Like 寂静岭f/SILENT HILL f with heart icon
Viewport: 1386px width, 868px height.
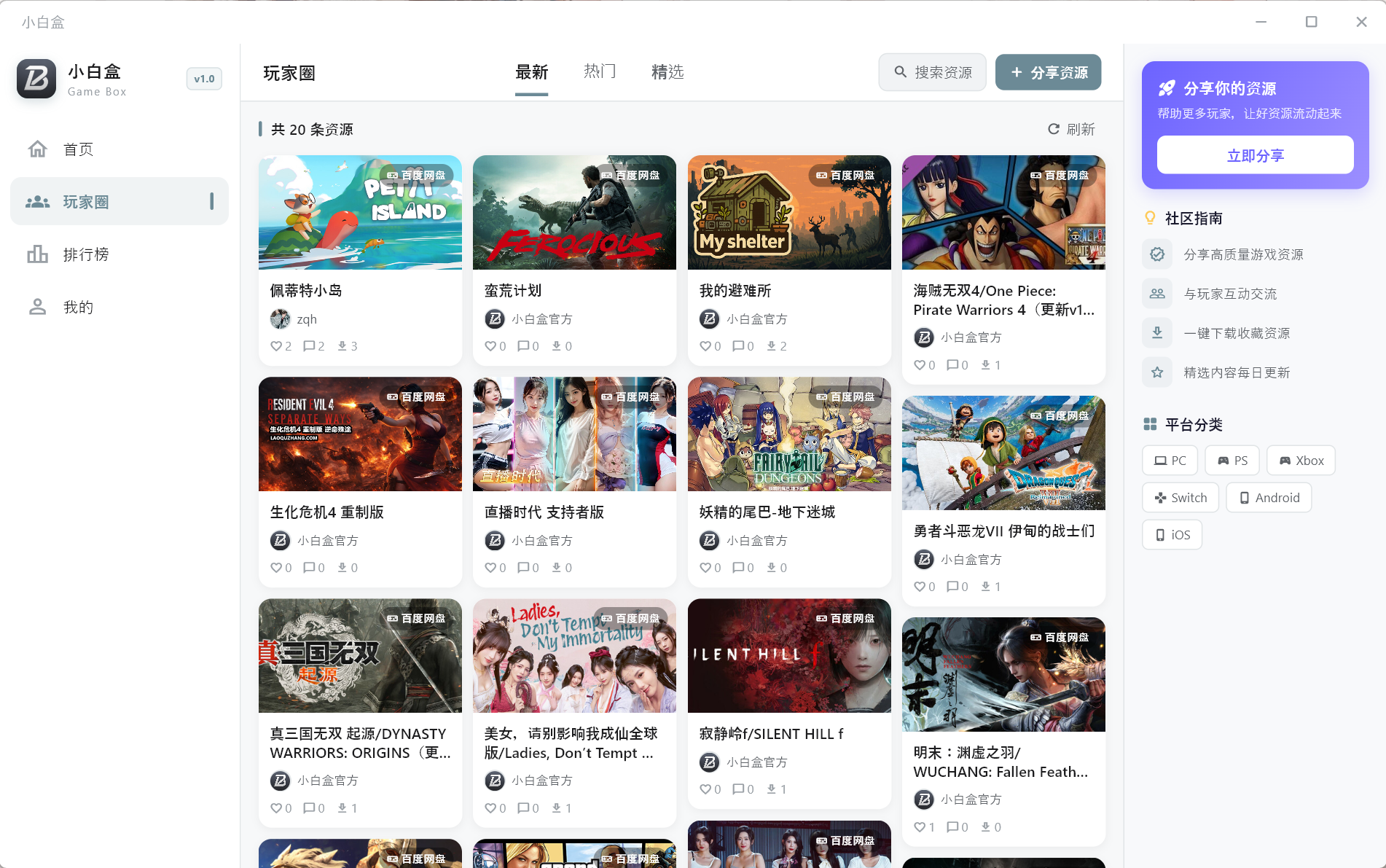[x=705, y=789]
